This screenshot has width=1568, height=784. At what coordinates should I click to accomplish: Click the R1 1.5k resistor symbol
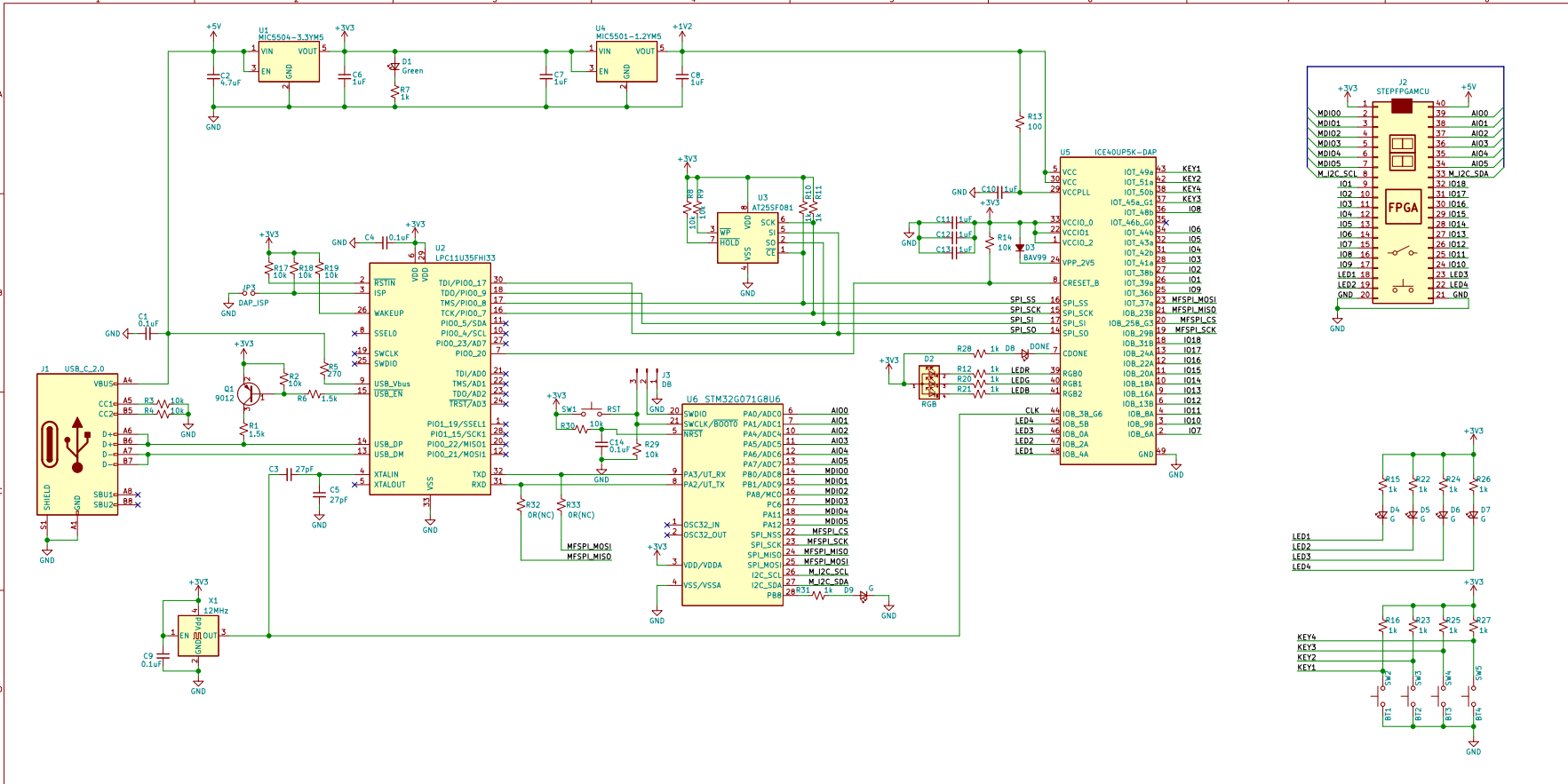243,429
